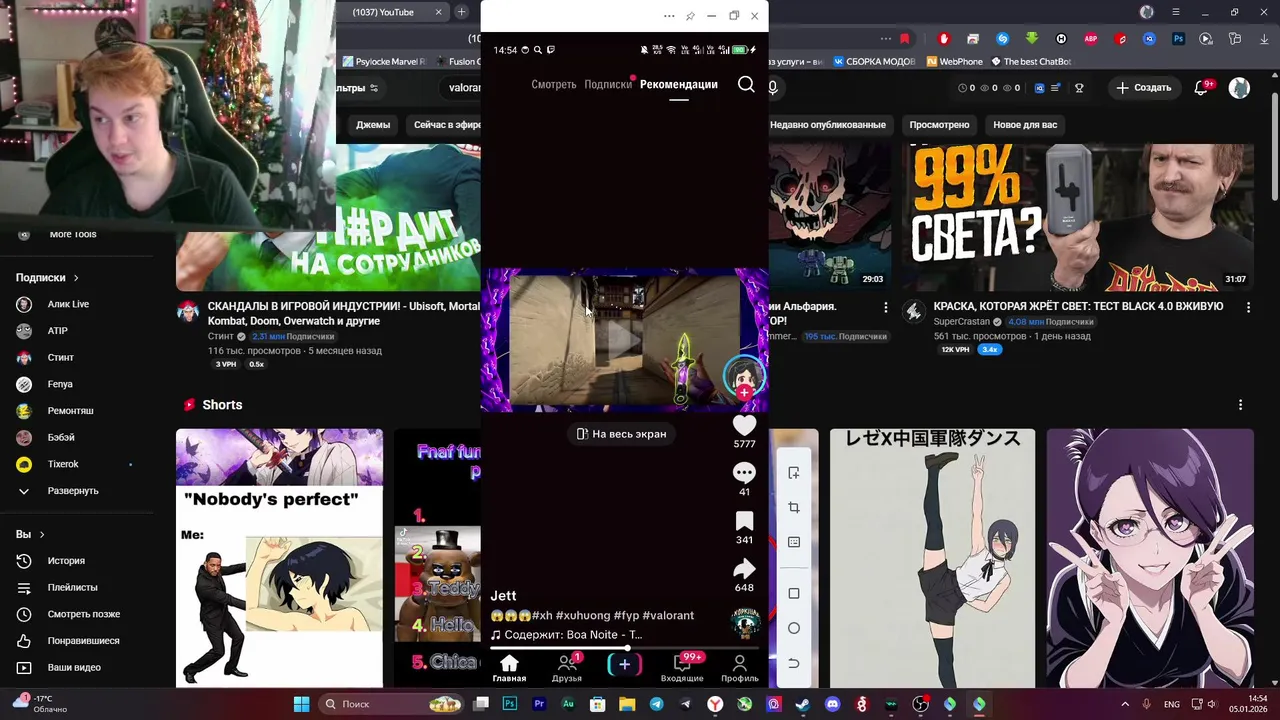Open the #valorant hashtag
1280x720 pixels.
tap(668, 616)
